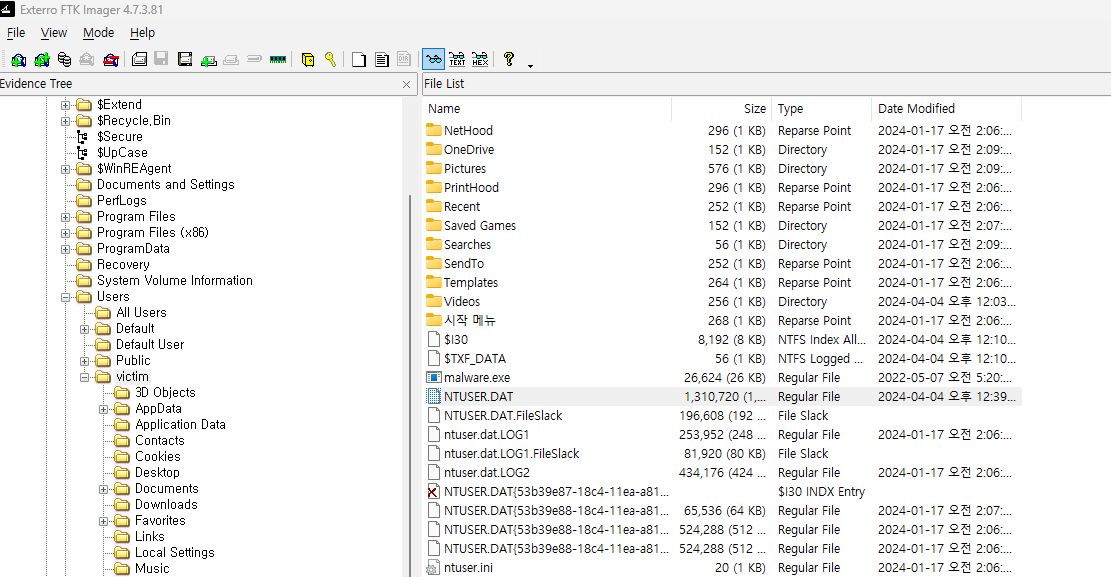1111x577 pixels.
Task: Click grayed Create Custom Content Image icon
Action: (231, 60)
